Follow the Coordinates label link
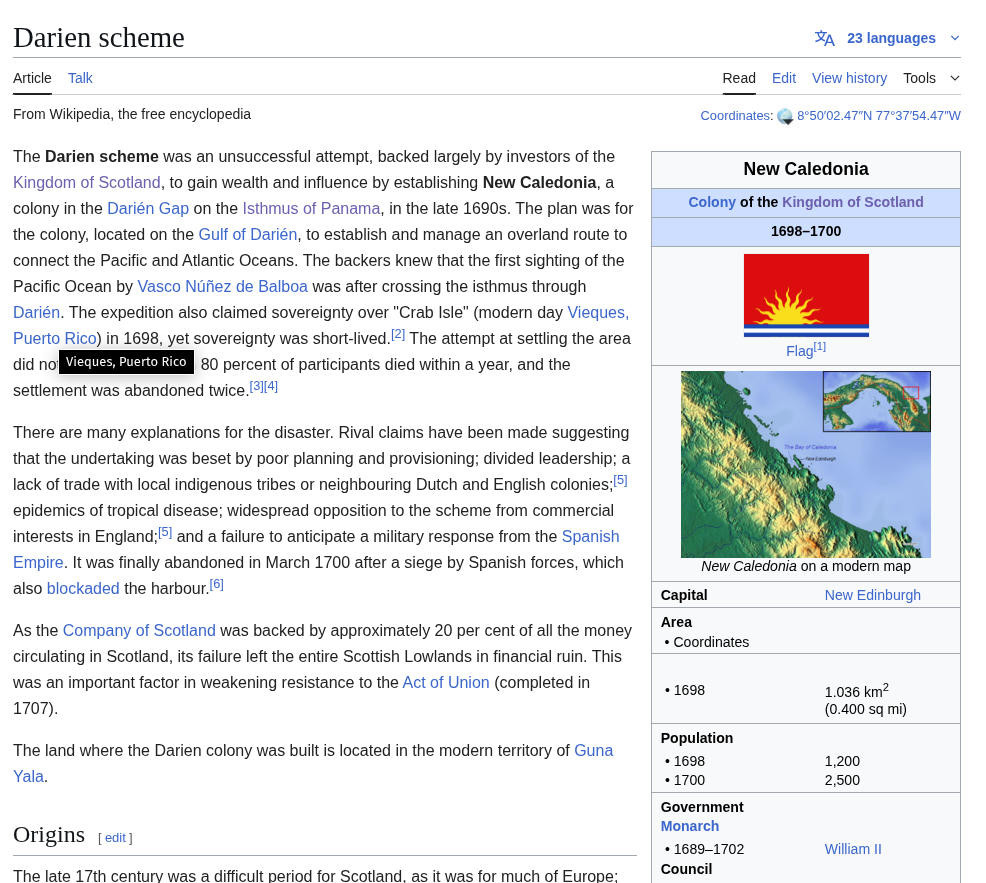The image size is (986, 883). pyautogui.click(x=735, y=116)
